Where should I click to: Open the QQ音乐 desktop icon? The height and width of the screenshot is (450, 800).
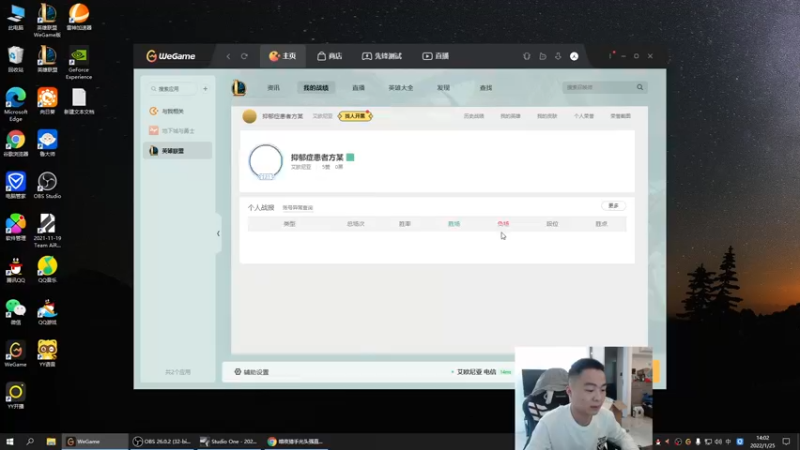(x=47, y=269)
